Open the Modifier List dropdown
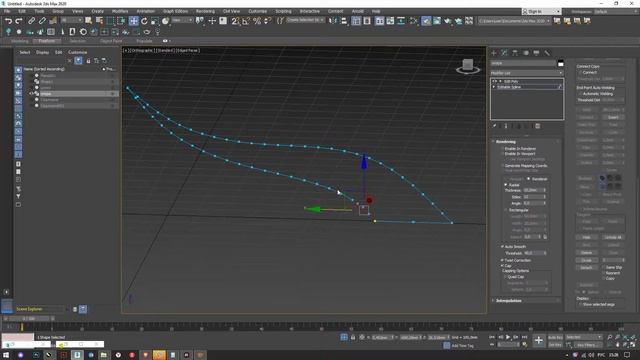 point(527,73)
